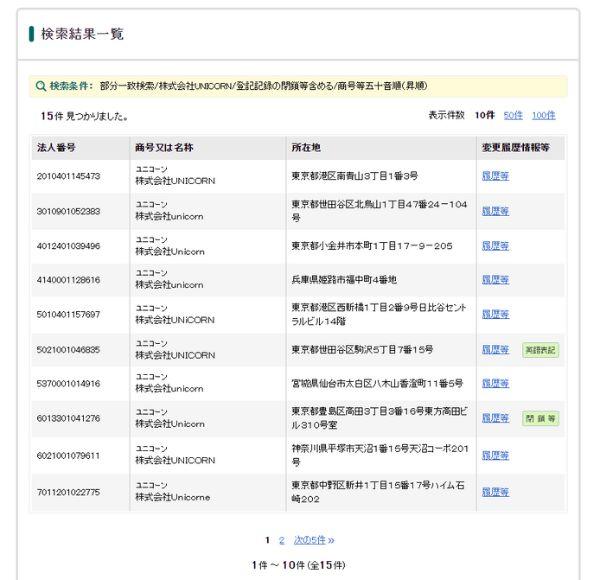600x580 pixels.
Task: Go to results page 2
Action: point(282,540)
